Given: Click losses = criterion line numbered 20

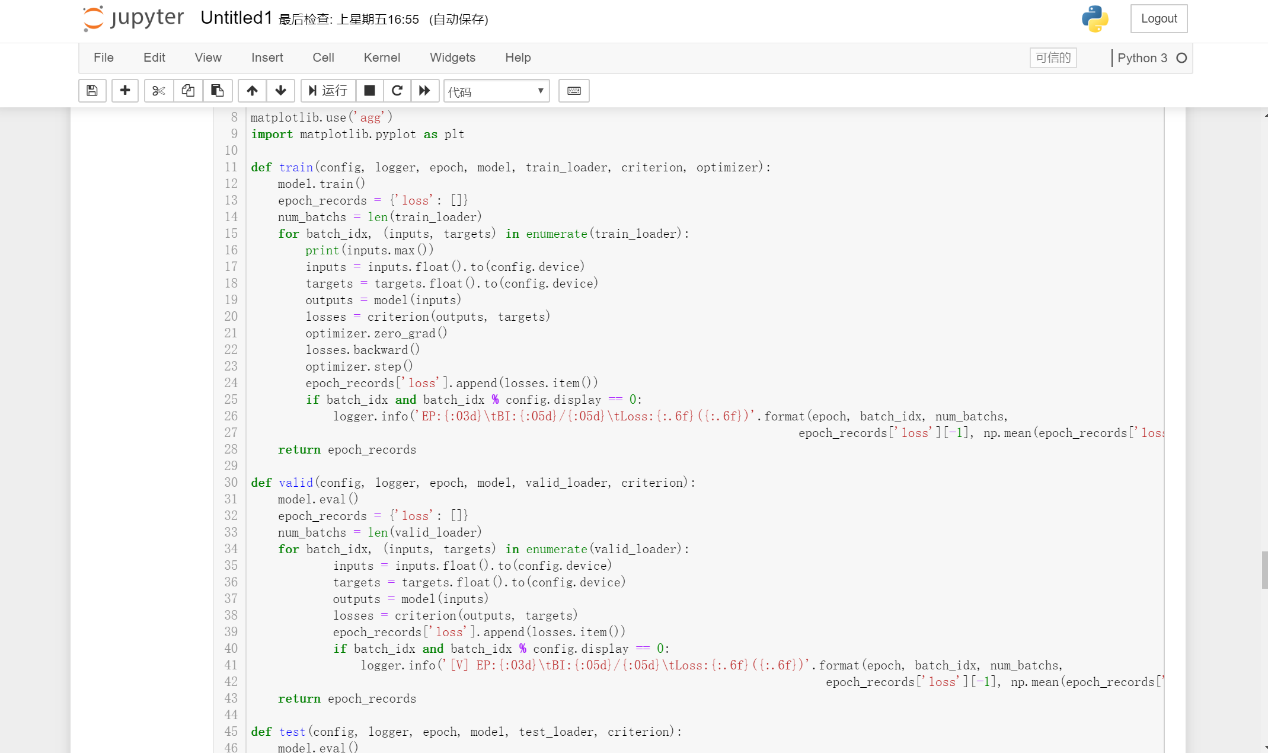Looking at the screenshot, I should [x=428, y=317].
